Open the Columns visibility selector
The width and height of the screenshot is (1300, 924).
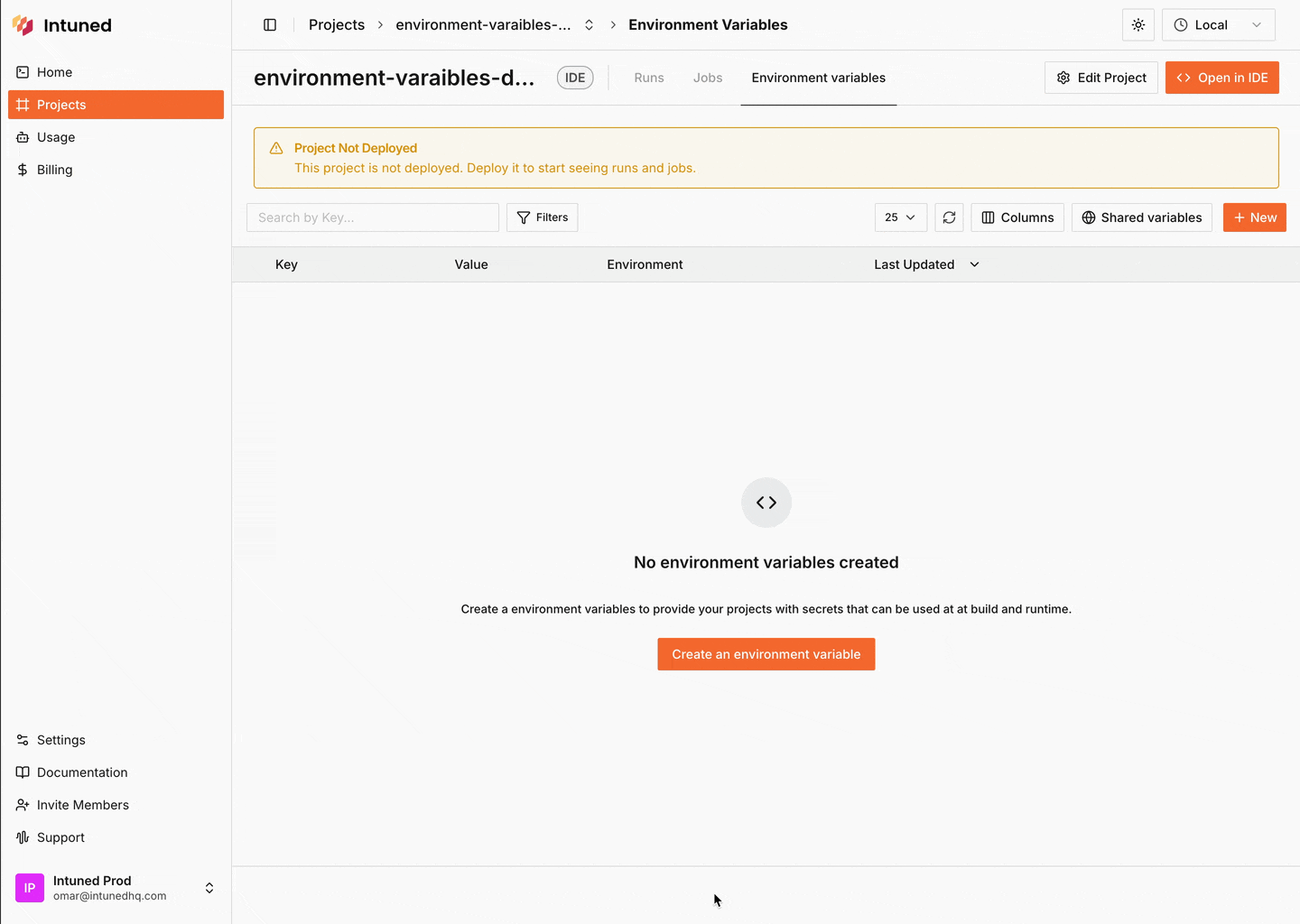[1017, 217]
